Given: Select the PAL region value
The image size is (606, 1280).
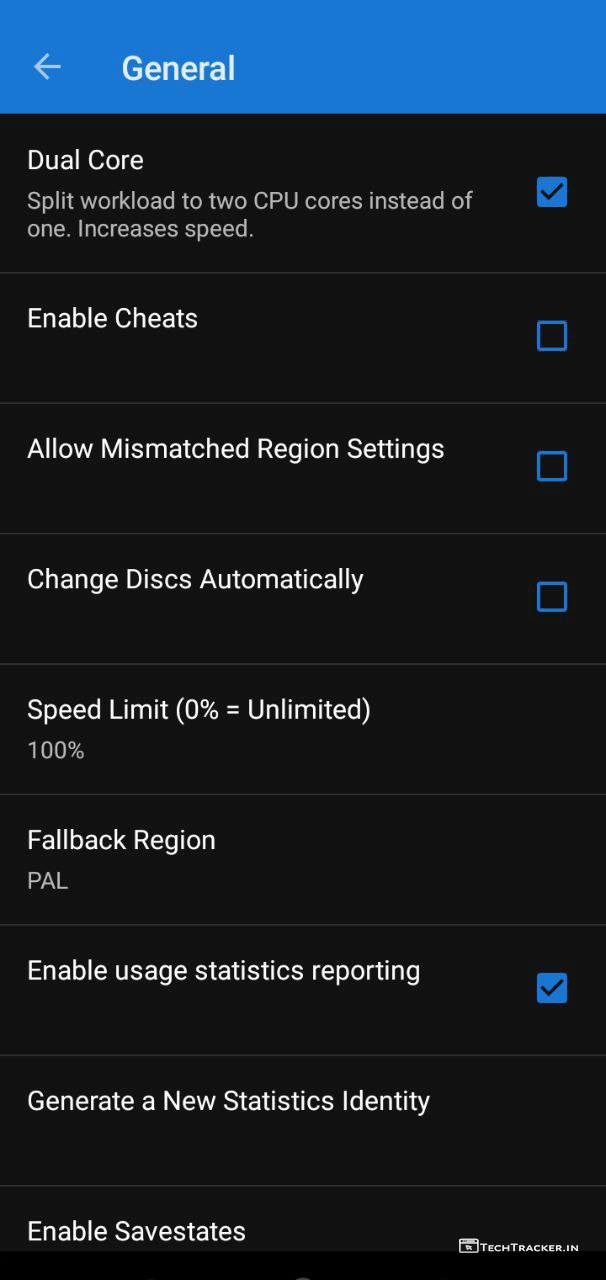Looking at the screenshot, I should coord(48,881).
